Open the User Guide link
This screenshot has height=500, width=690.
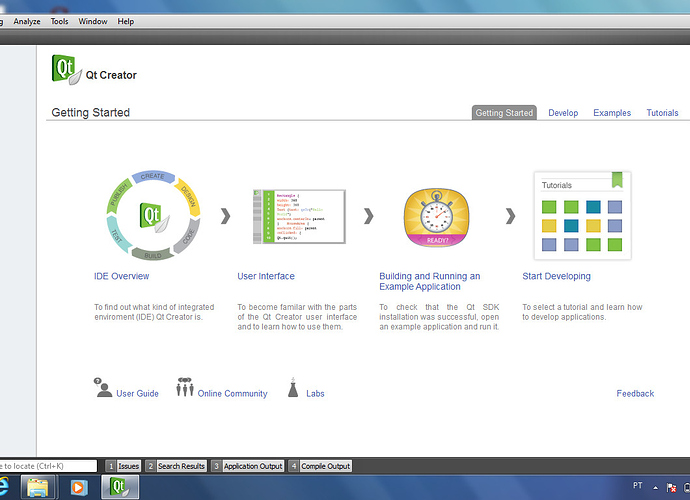[x=137, y=393]
